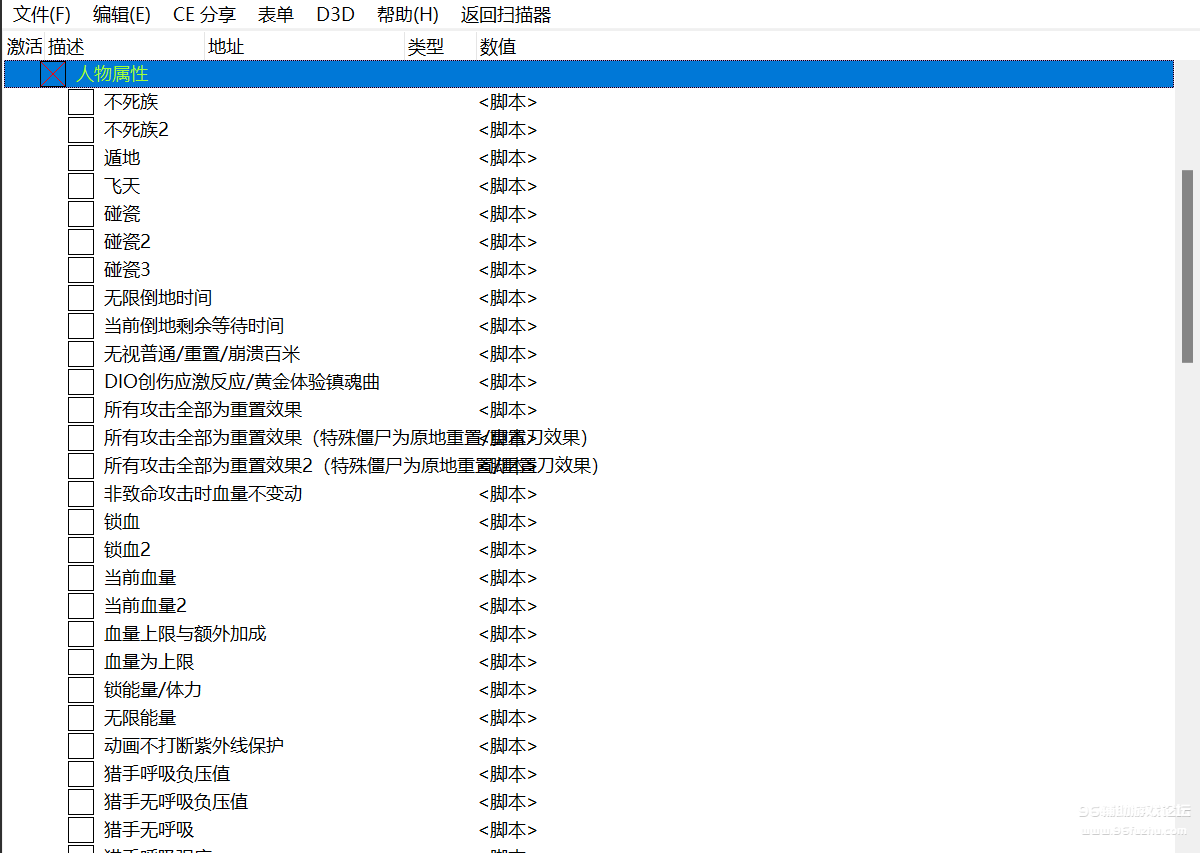Open the 文件(F) menu
Image resolution: width=1200 pixels, height=853 pixels.
(42, 15)
